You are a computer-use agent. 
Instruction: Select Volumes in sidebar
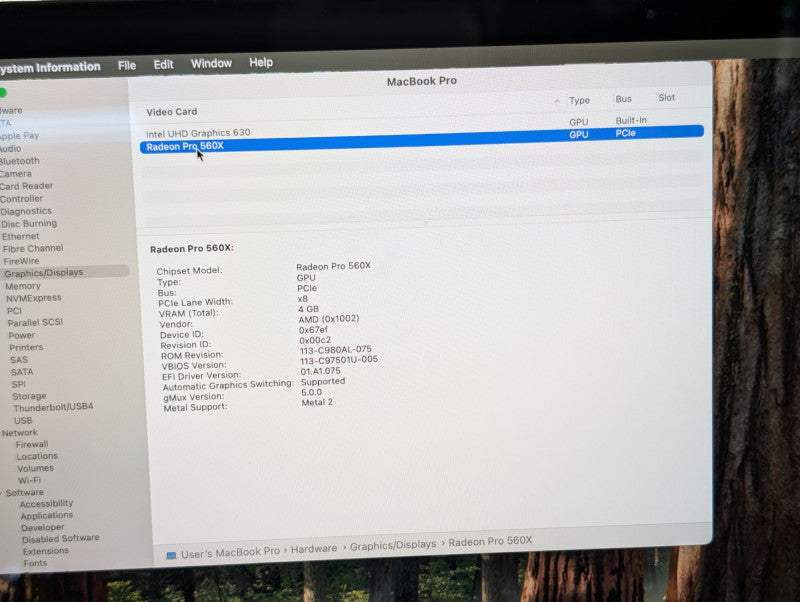pos(35,468)
